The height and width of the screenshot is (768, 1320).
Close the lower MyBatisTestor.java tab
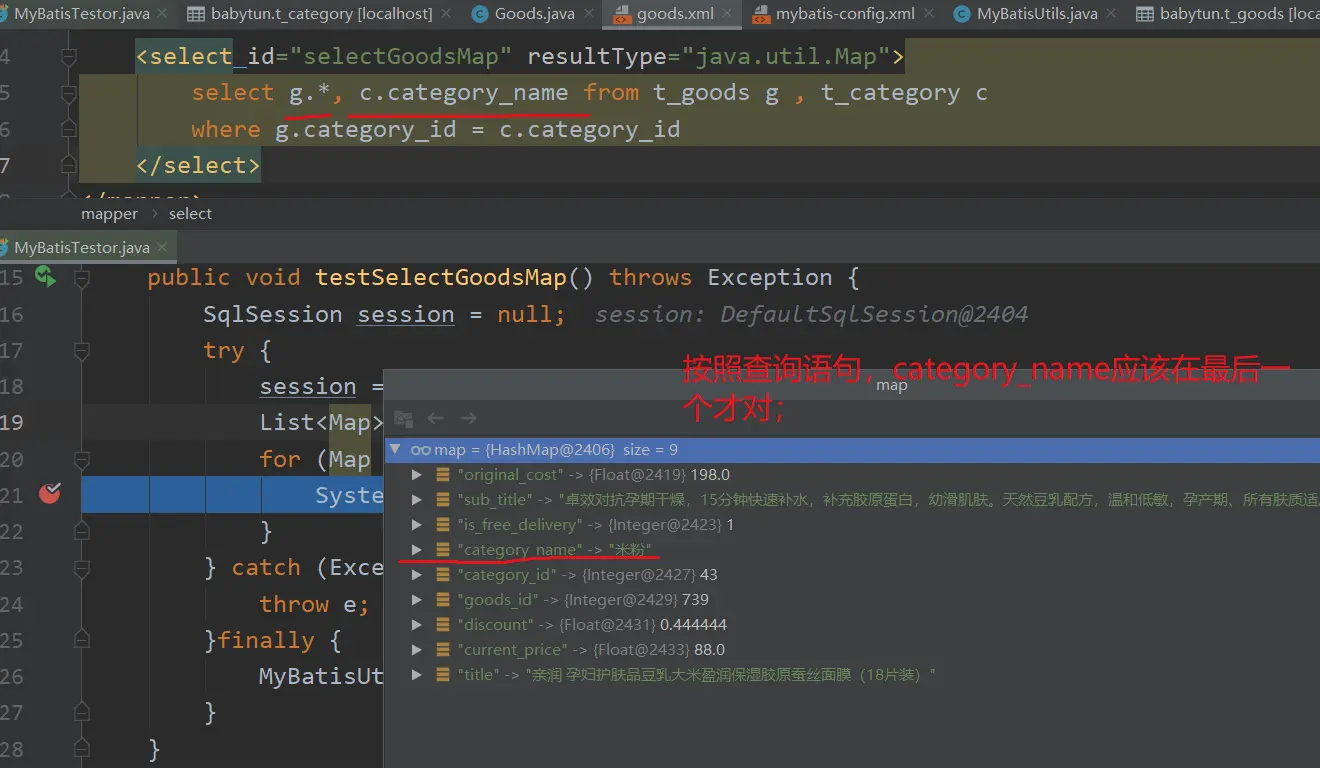(164, 247)
